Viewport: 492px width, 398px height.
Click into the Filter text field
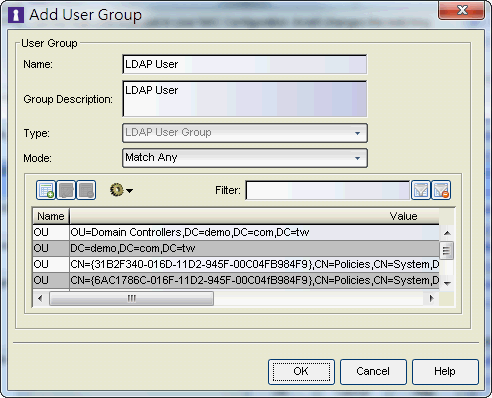(327, 190)
